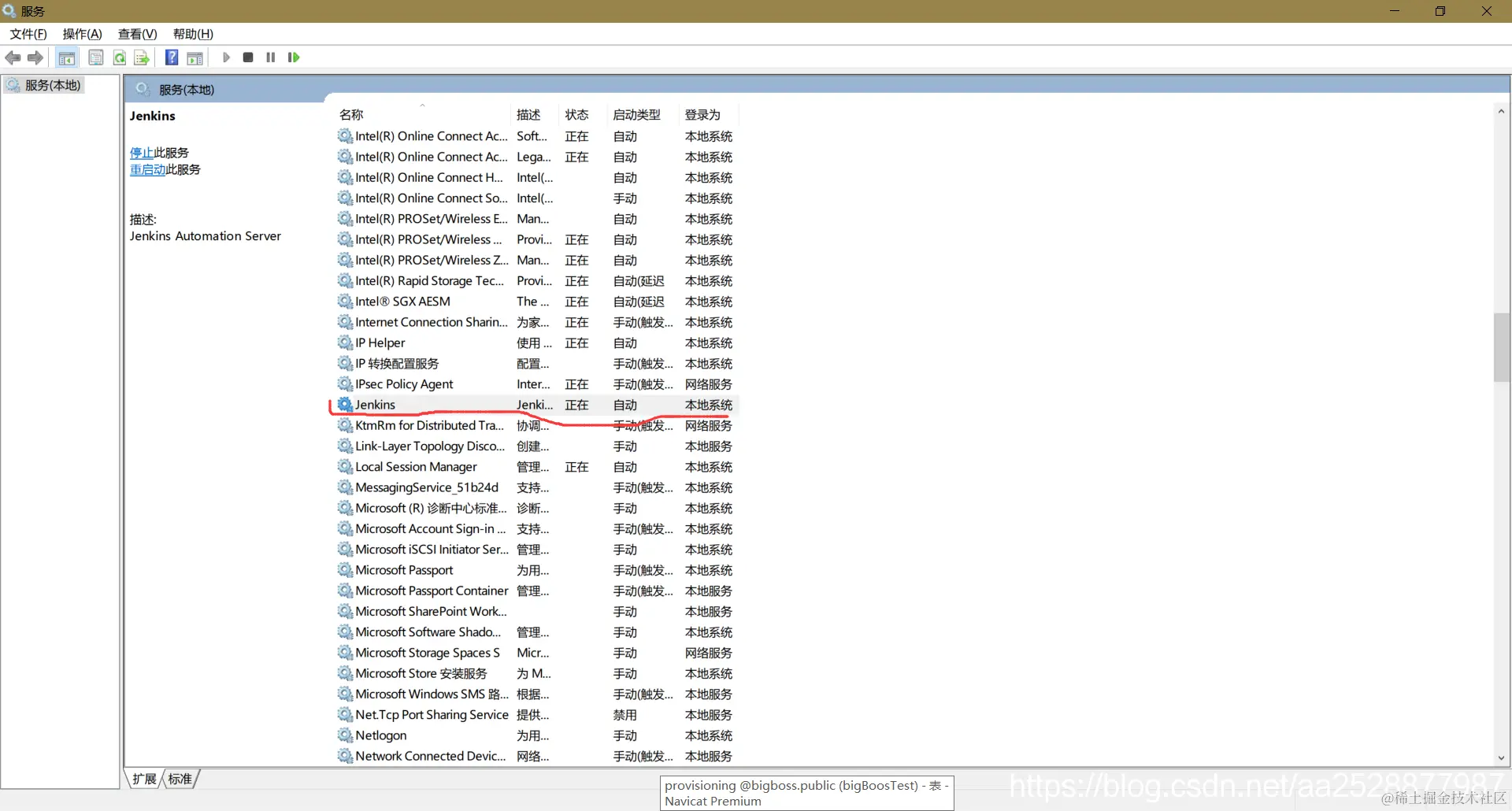Open the 文件(F) menu
The image size is (1512, 811).
[28, 34]
